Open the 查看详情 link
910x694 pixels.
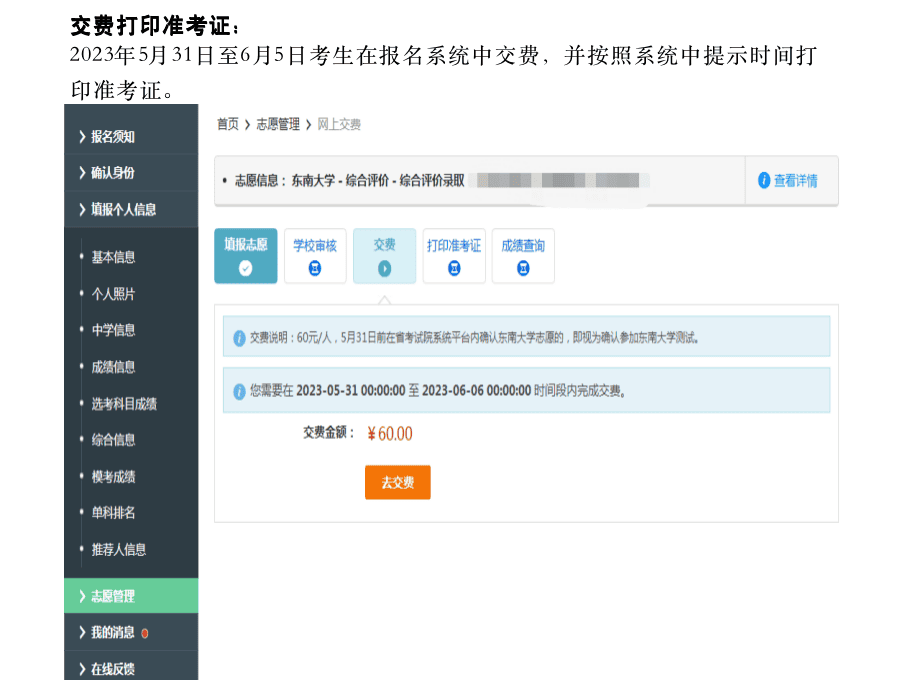(x=795, y=181)
